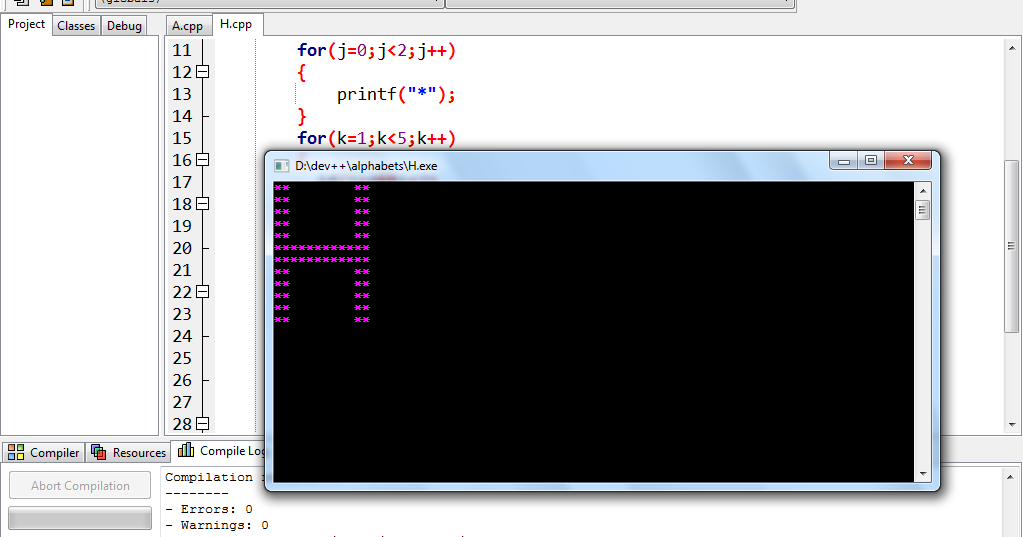1023x537 pixels.
Task: Click compile log scrollbar up arrow
Action: 1011,477
